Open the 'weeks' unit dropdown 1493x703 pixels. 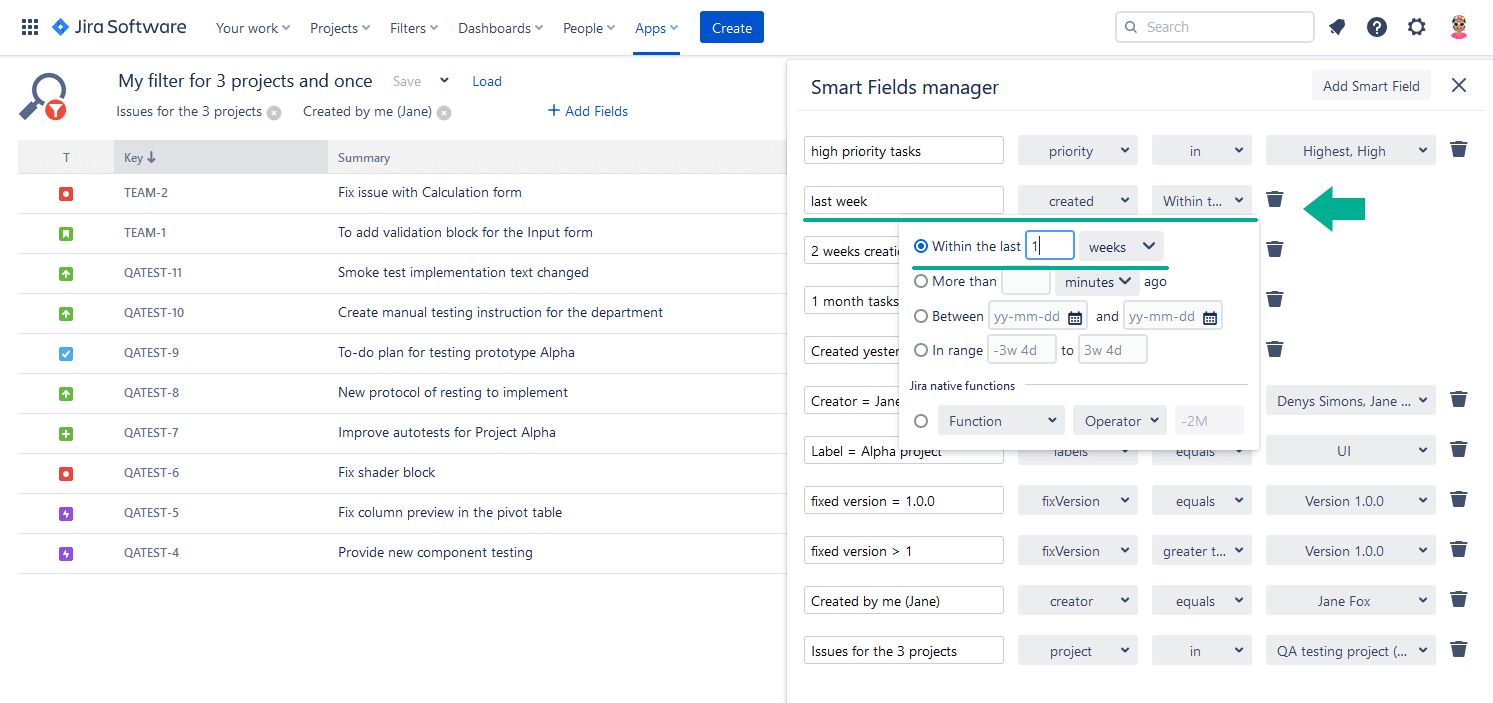[1121, 245]
